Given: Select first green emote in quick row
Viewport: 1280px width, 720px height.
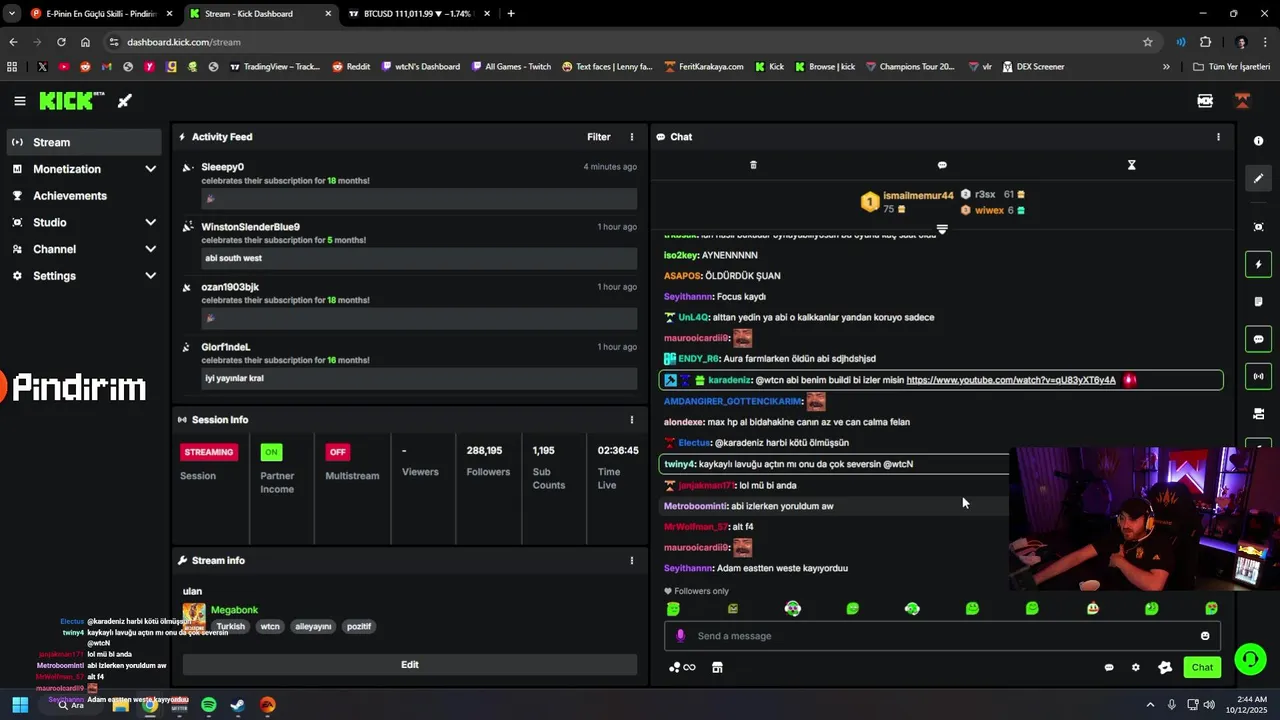Looking at the screenshot, I should [x=673, y=608].
